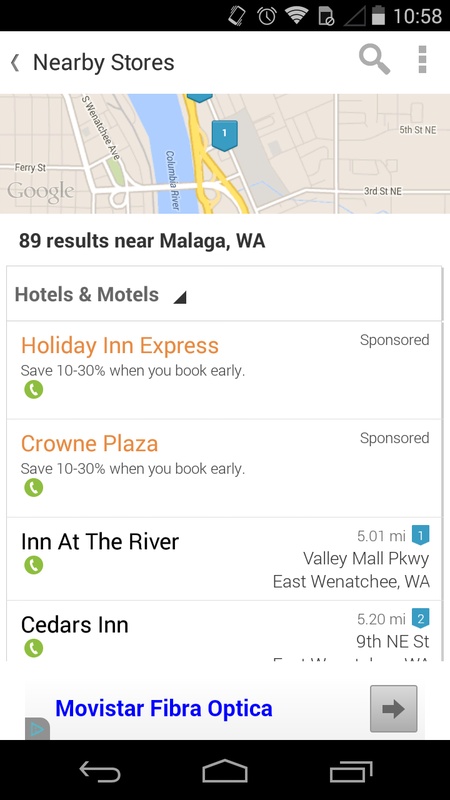Open Movistar Fibra Optica ad arrow
The image size is (450, 800).
point(393,709)
